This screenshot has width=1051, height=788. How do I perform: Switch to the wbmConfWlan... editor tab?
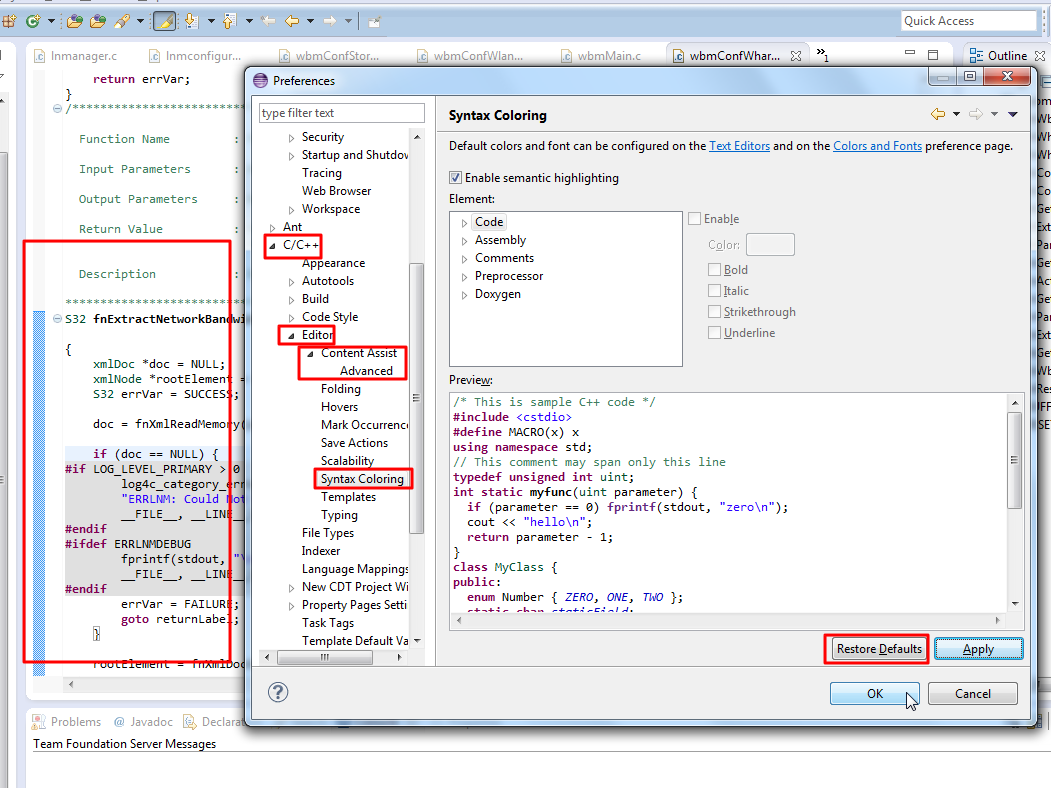(469, 56)
